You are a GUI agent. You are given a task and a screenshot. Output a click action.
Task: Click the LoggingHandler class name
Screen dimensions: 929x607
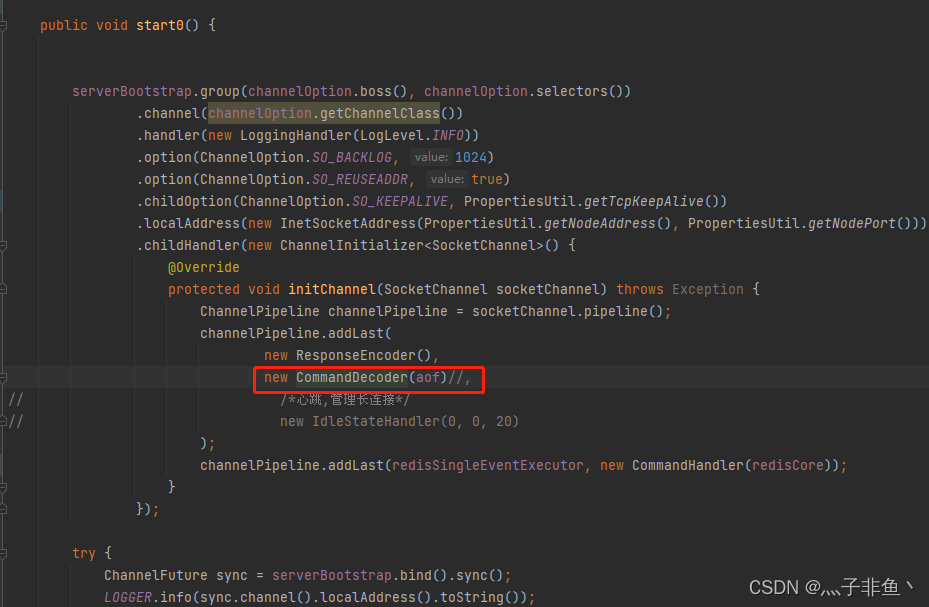pos(296,135)
